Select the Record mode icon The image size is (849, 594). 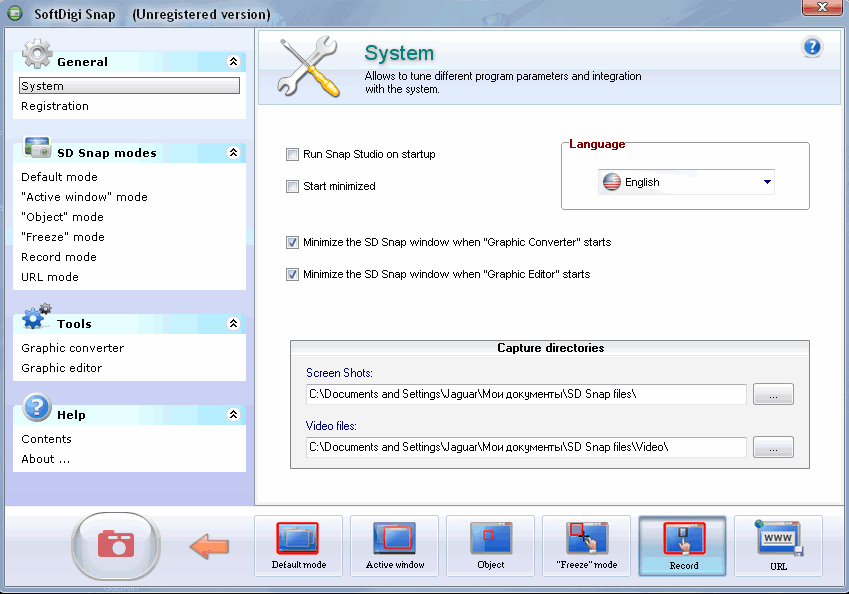click(x=683, y=546)
